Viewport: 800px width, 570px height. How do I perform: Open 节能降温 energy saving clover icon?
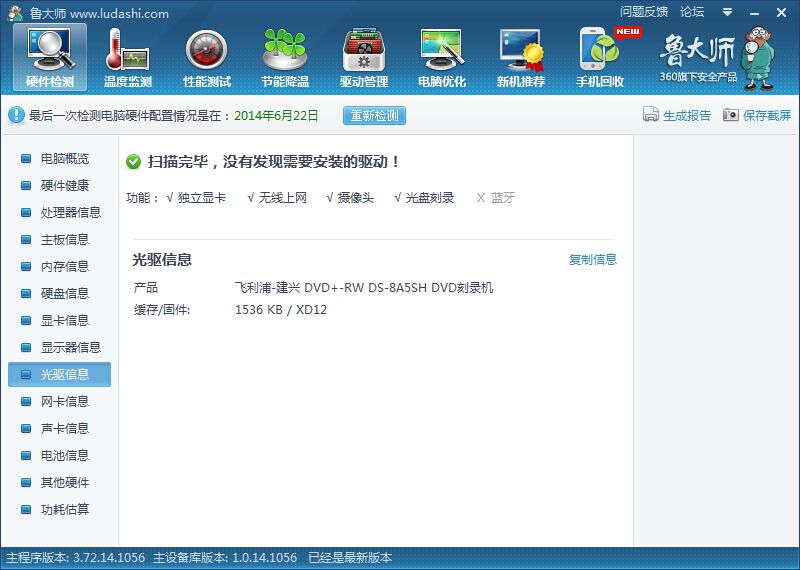[285, 57]
